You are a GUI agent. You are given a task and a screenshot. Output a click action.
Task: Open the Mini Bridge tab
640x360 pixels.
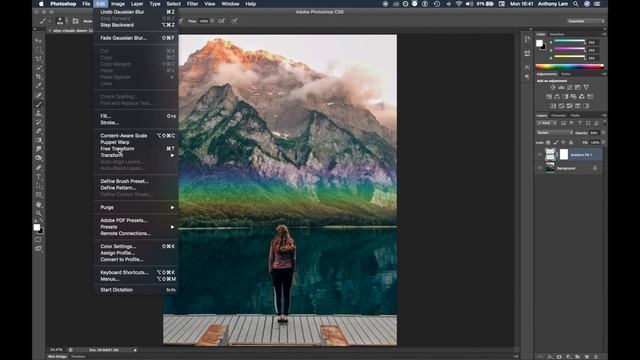coord(58,356)
